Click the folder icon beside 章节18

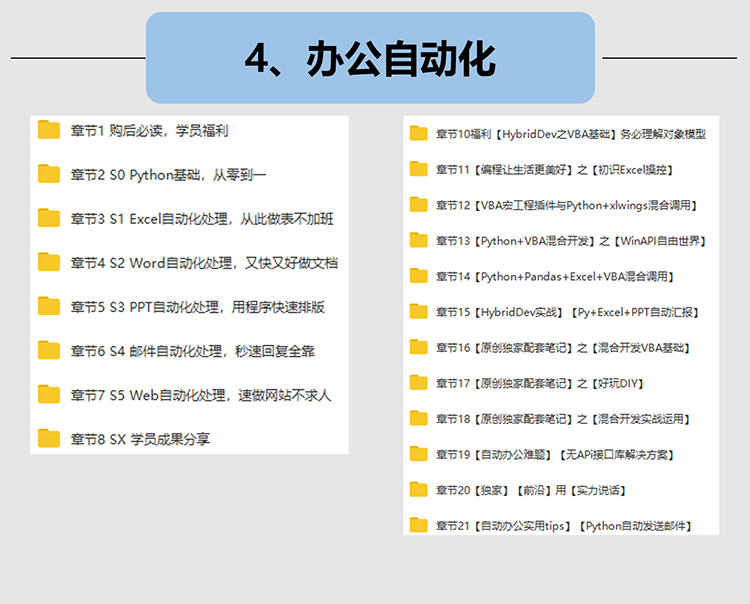pos(419,418)
